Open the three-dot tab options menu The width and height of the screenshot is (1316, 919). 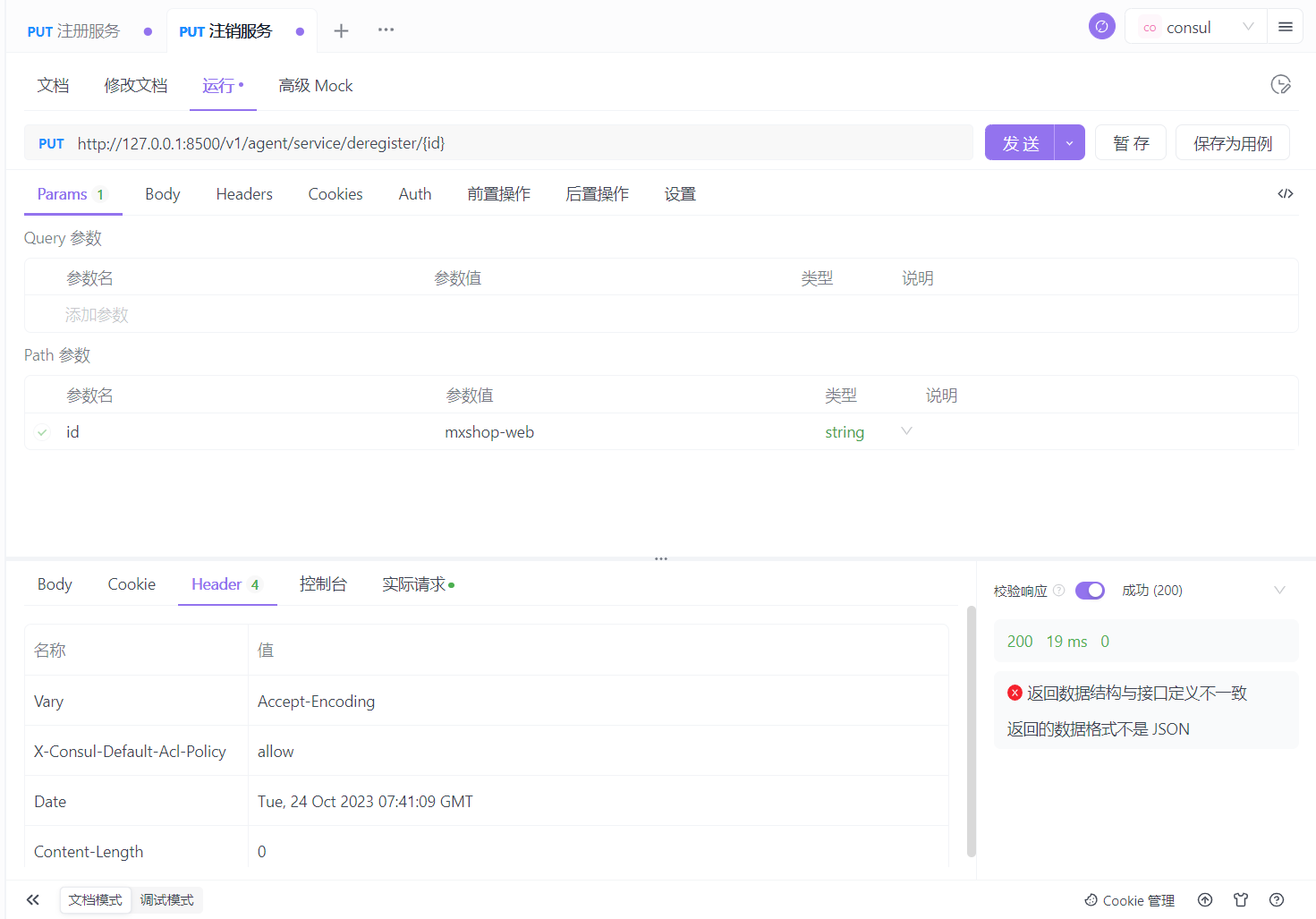point(386,30)
